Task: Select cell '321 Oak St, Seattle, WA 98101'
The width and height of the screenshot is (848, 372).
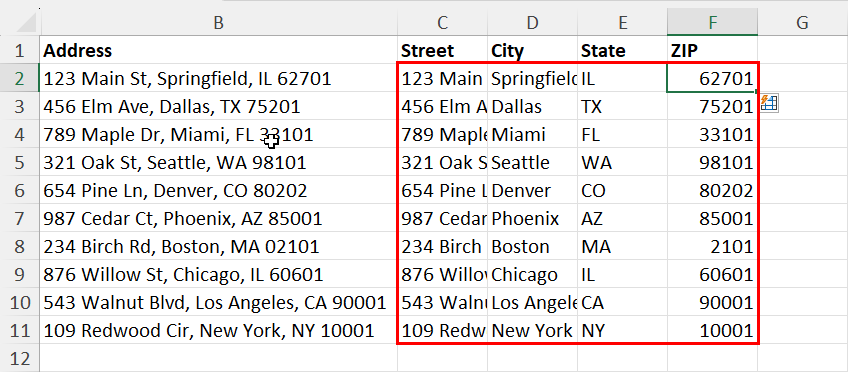Action: (218, 162)
